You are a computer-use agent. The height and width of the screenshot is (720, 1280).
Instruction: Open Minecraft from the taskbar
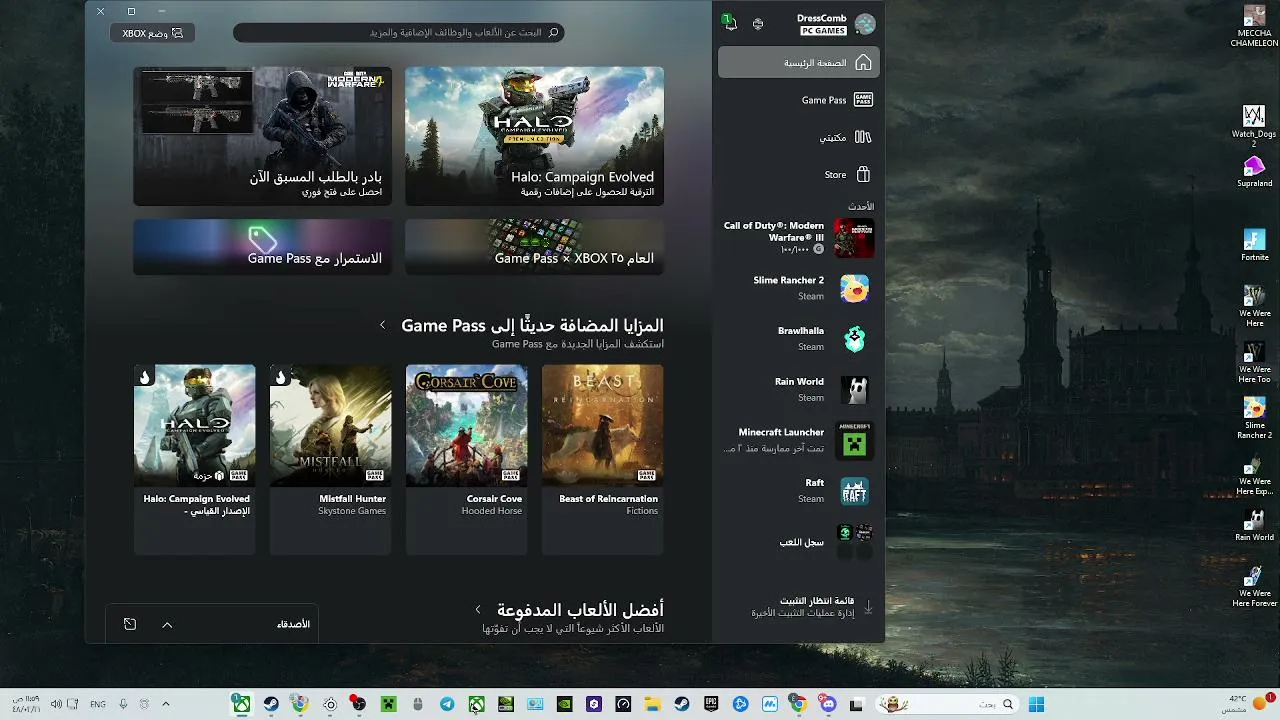pyautogui.click(x=388, y=704)
